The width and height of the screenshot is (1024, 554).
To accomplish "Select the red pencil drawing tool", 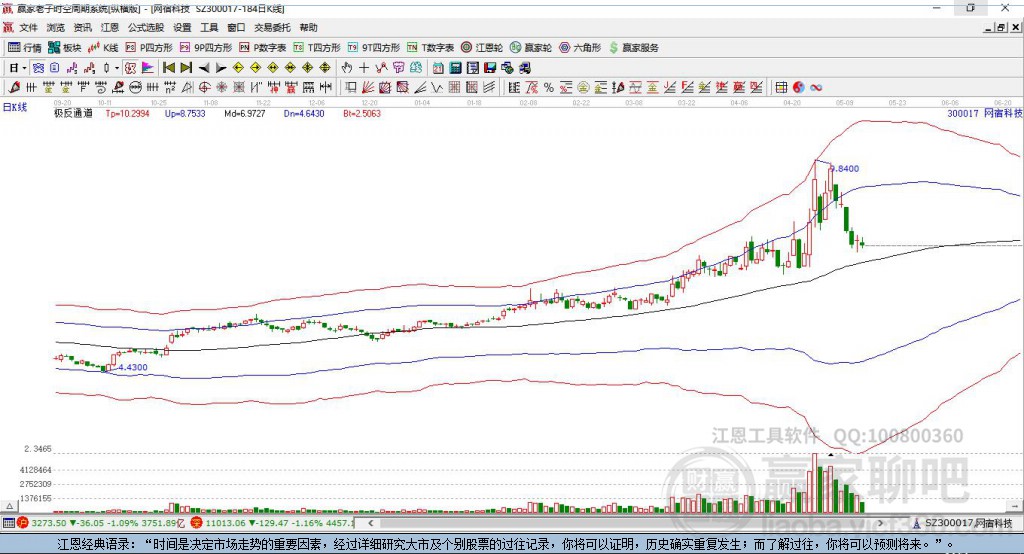I will (14, 88).
